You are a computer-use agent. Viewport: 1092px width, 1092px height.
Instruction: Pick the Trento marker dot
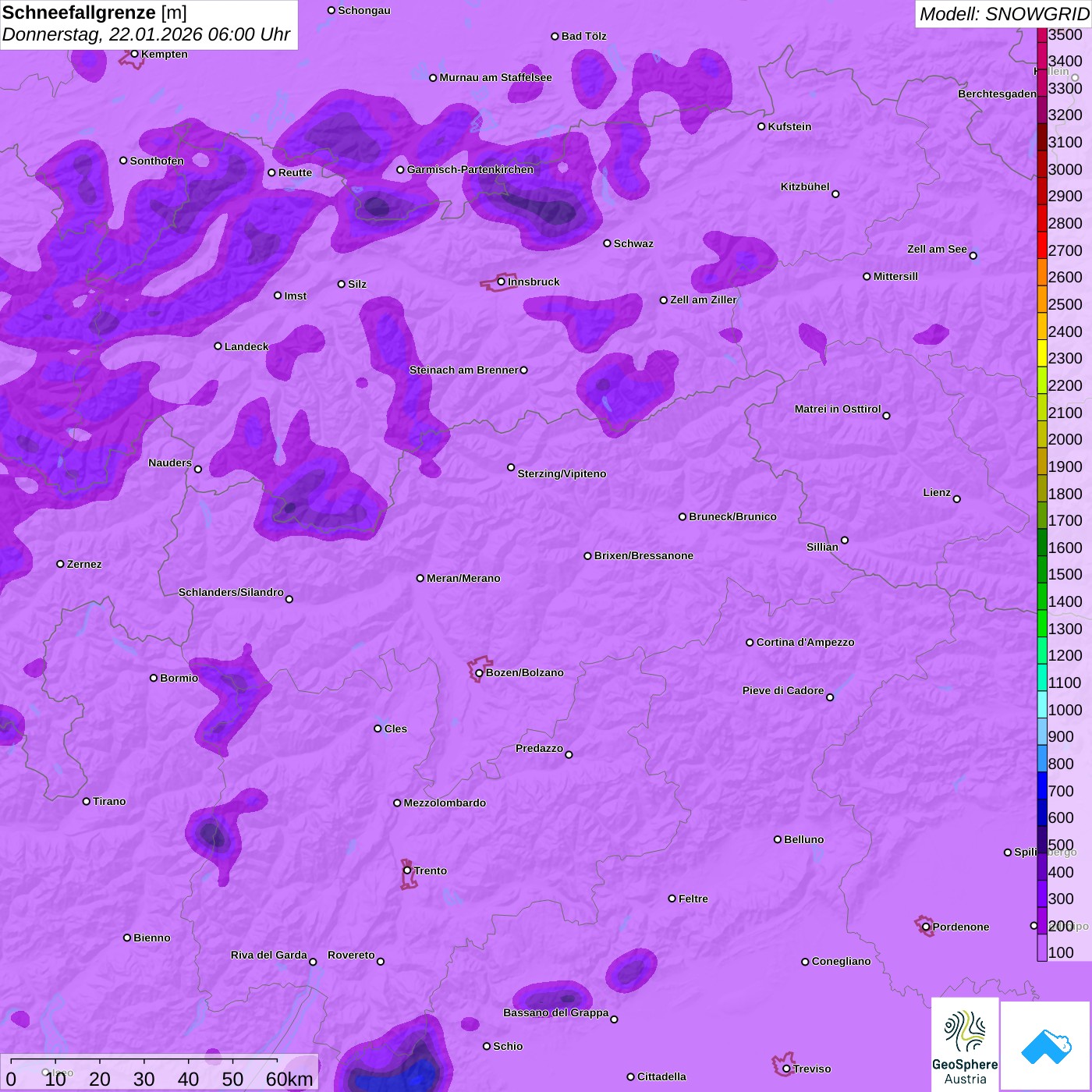[407, 870]
